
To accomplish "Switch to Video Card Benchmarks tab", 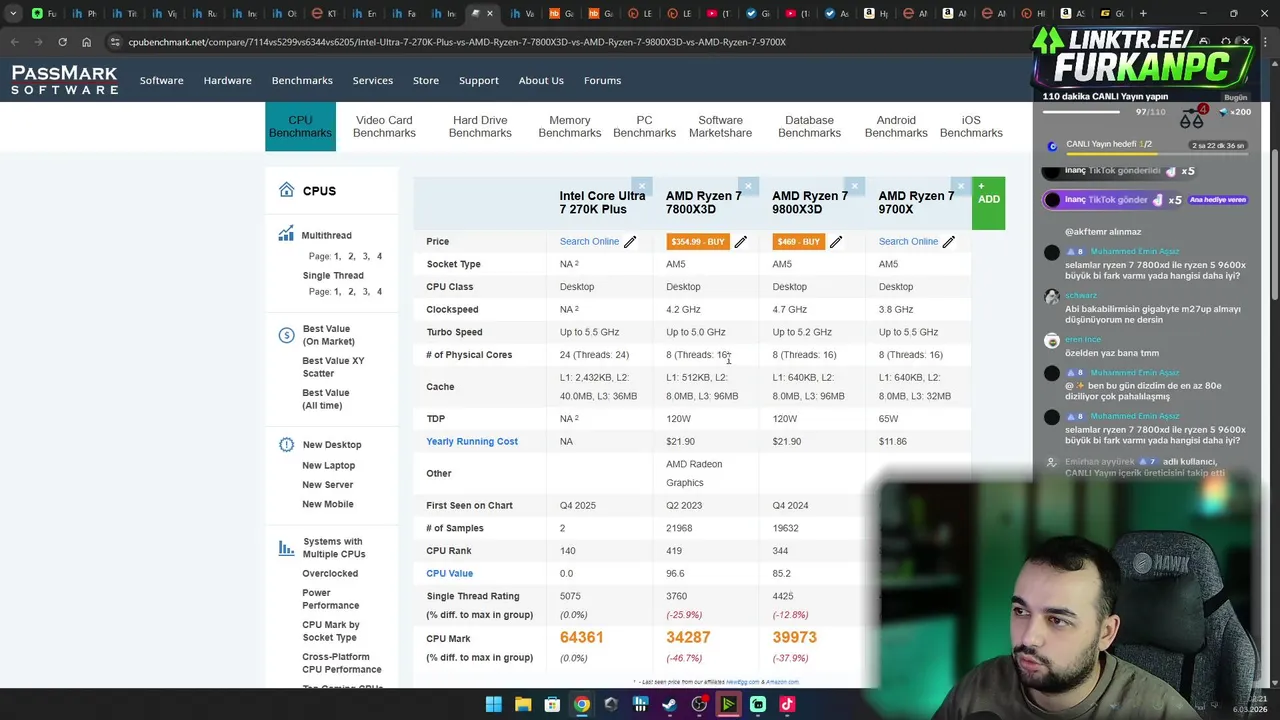I will [384, 126].
